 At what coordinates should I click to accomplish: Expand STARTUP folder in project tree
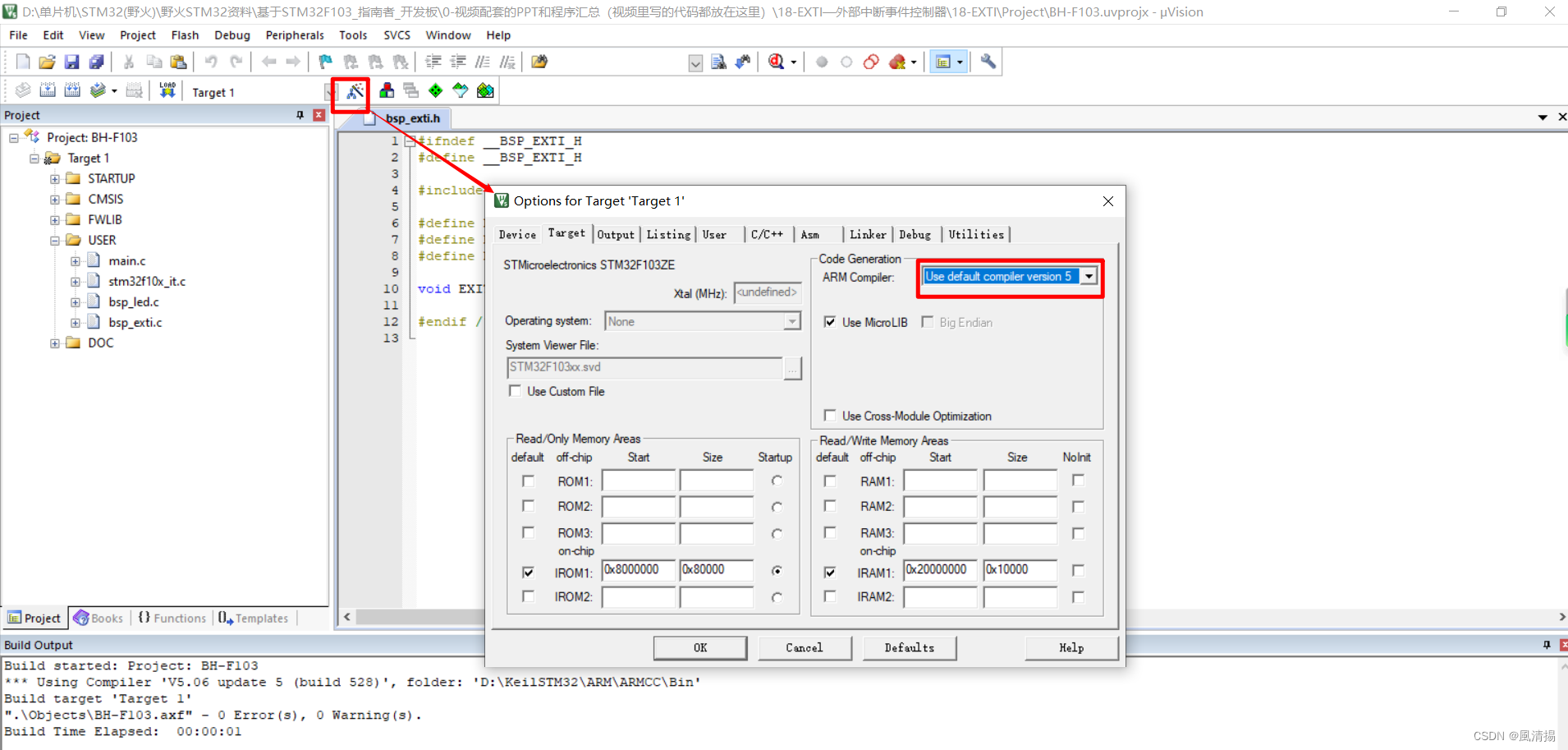(x=55, y=178)
